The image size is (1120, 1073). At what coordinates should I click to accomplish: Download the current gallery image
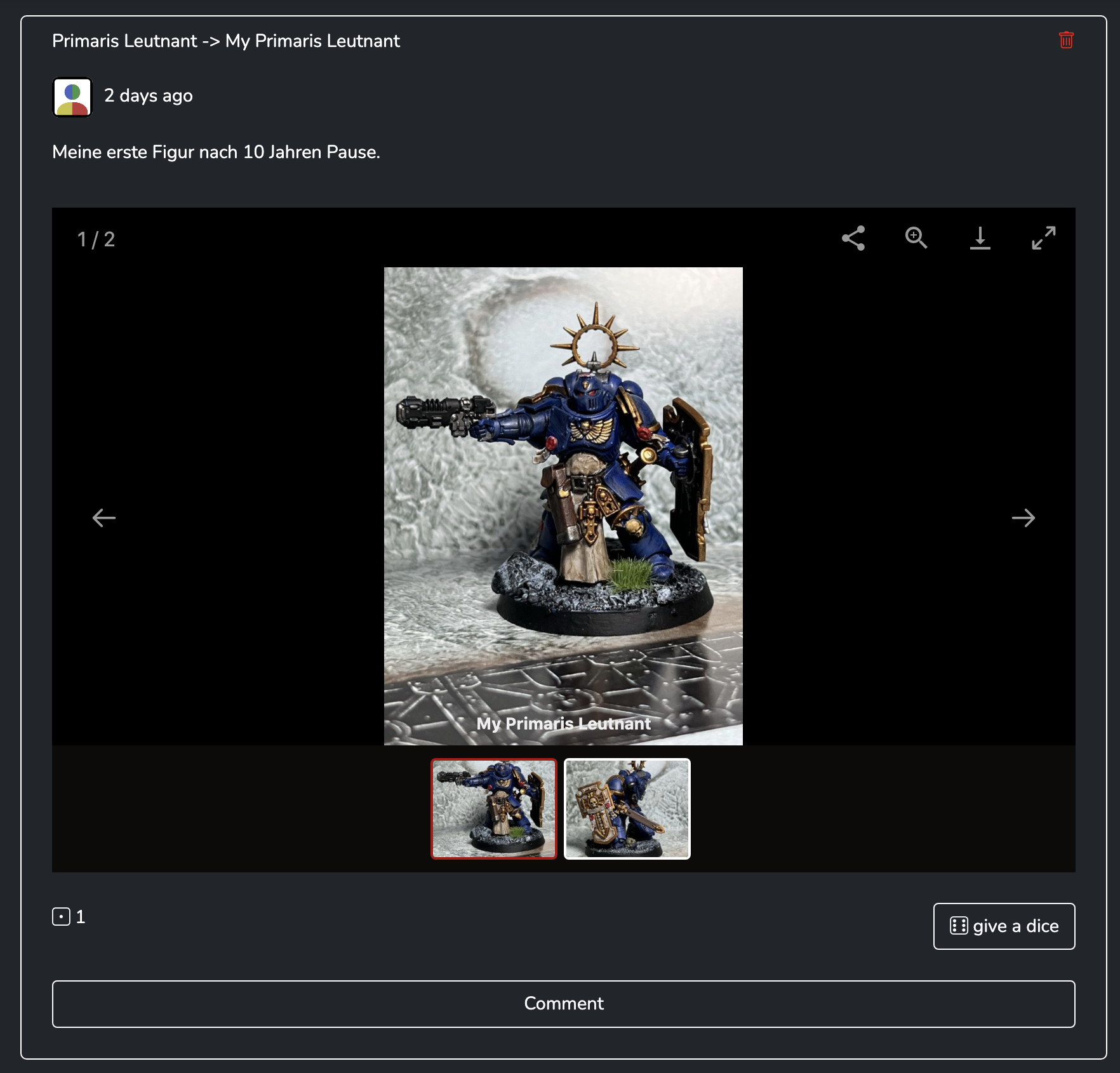pos(980,238)
